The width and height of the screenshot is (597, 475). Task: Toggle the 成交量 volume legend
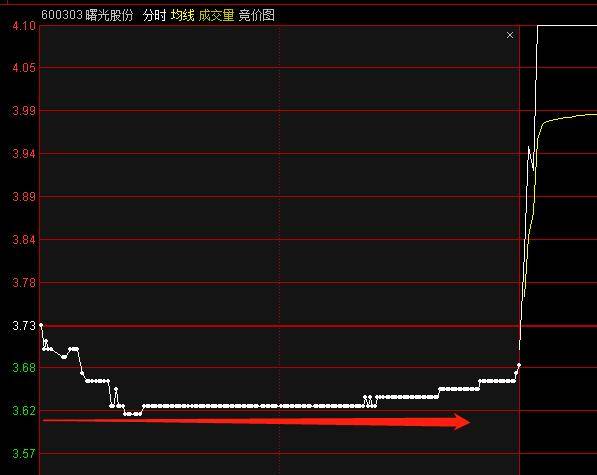click(x=216, y=15)
